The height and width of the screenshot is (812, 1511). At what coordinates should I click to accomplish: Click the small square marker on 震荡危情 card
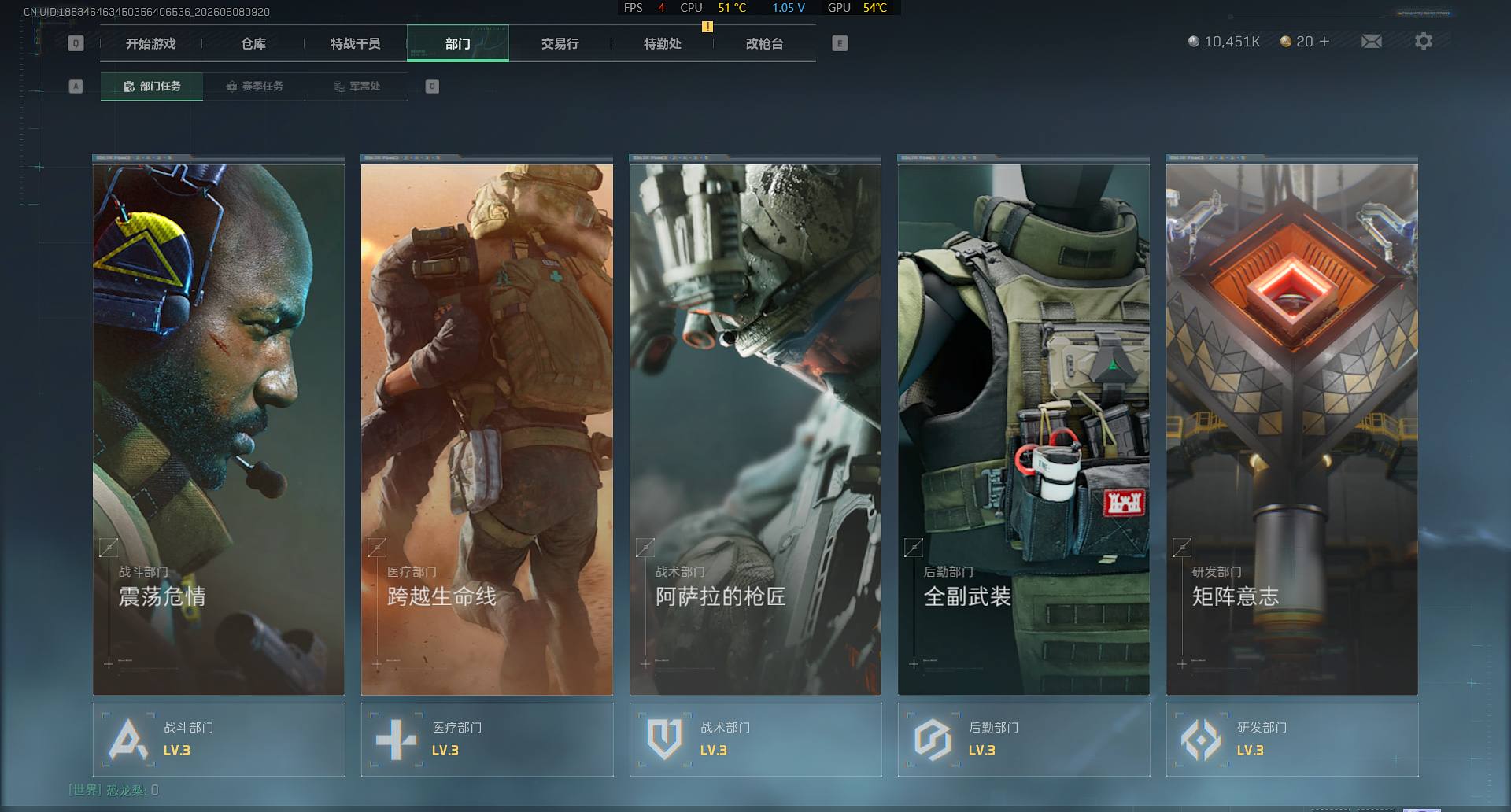pos(109,547)
